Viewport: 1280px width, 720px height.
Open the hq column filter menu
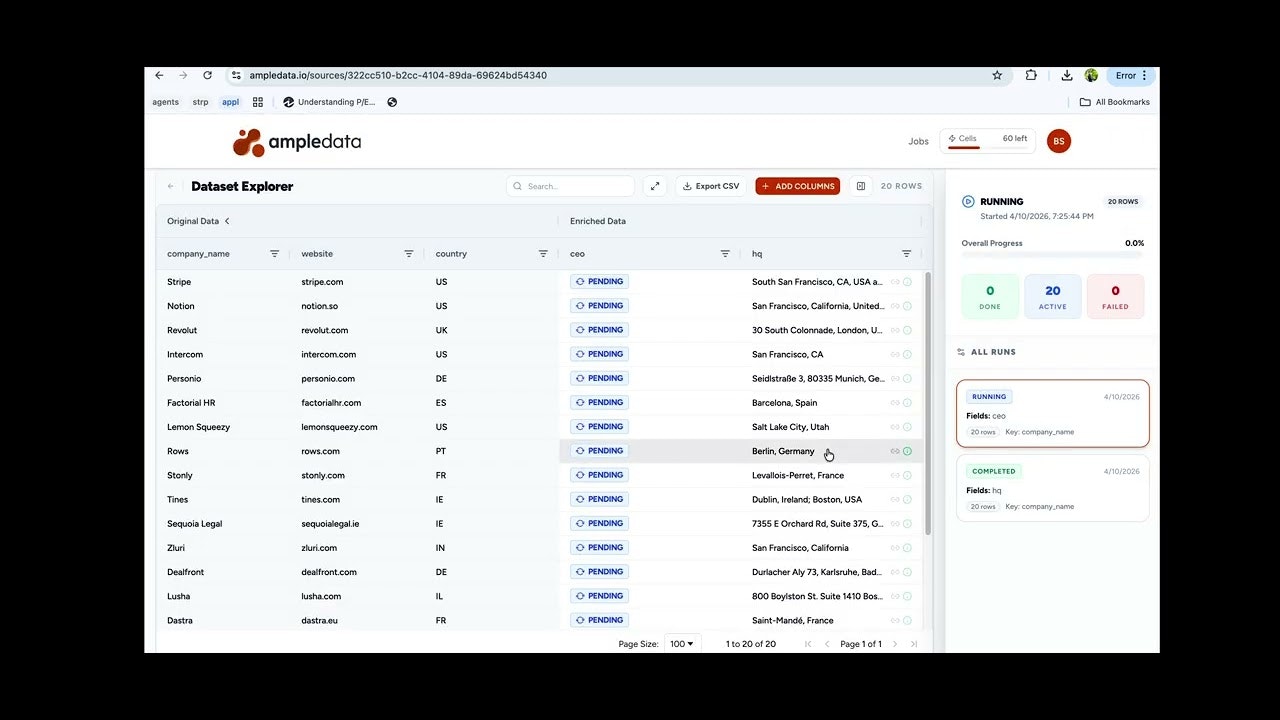point(906,254)
